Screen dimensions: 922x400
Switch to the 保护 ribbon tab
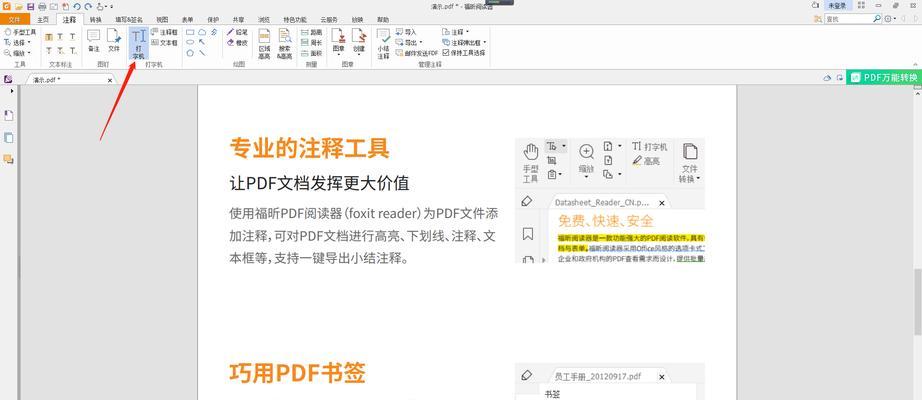point(213,19)
